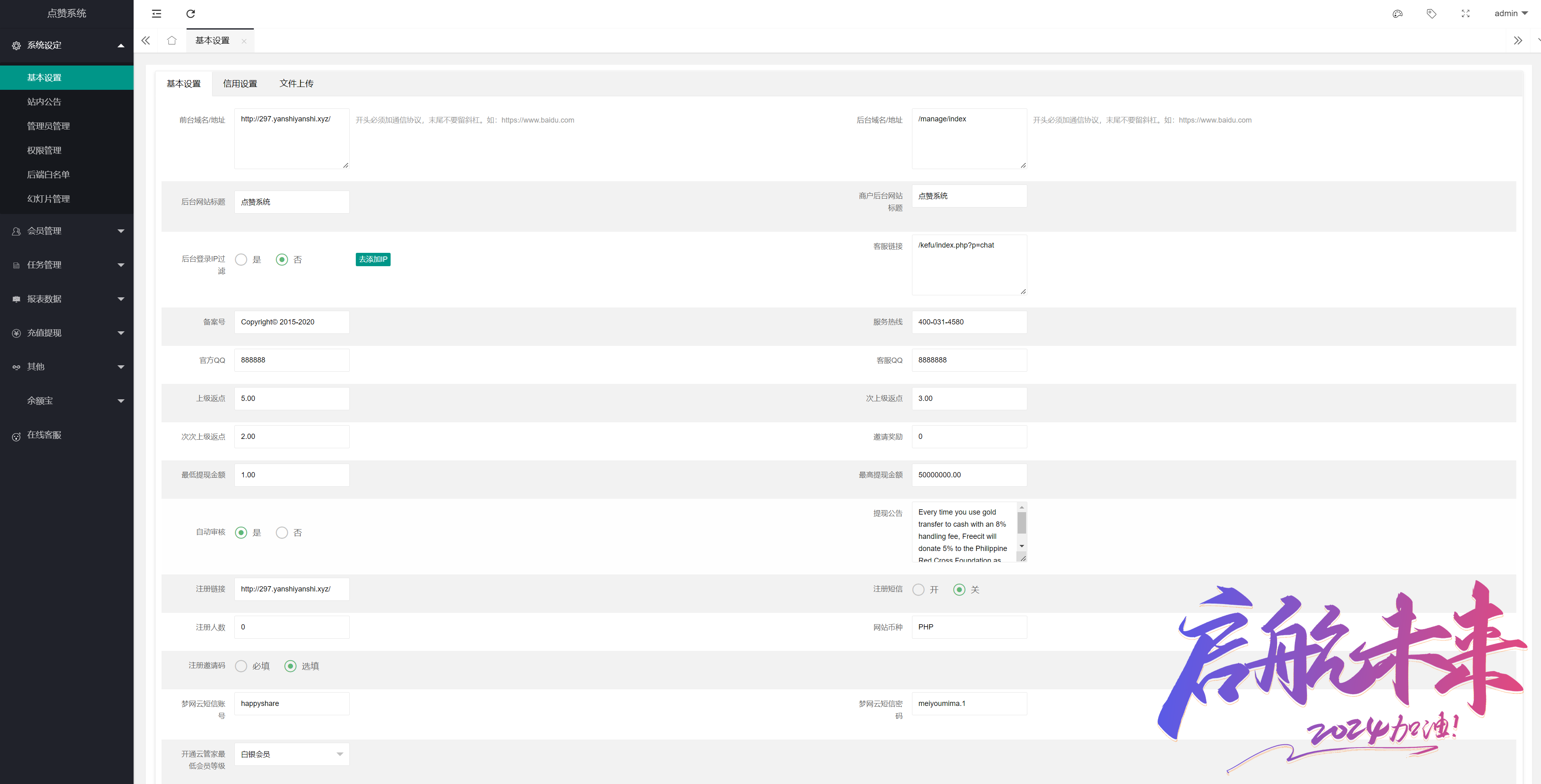
Task: Collapse the sidebar with the menu toggle icon
Action: tap(157, 14)
